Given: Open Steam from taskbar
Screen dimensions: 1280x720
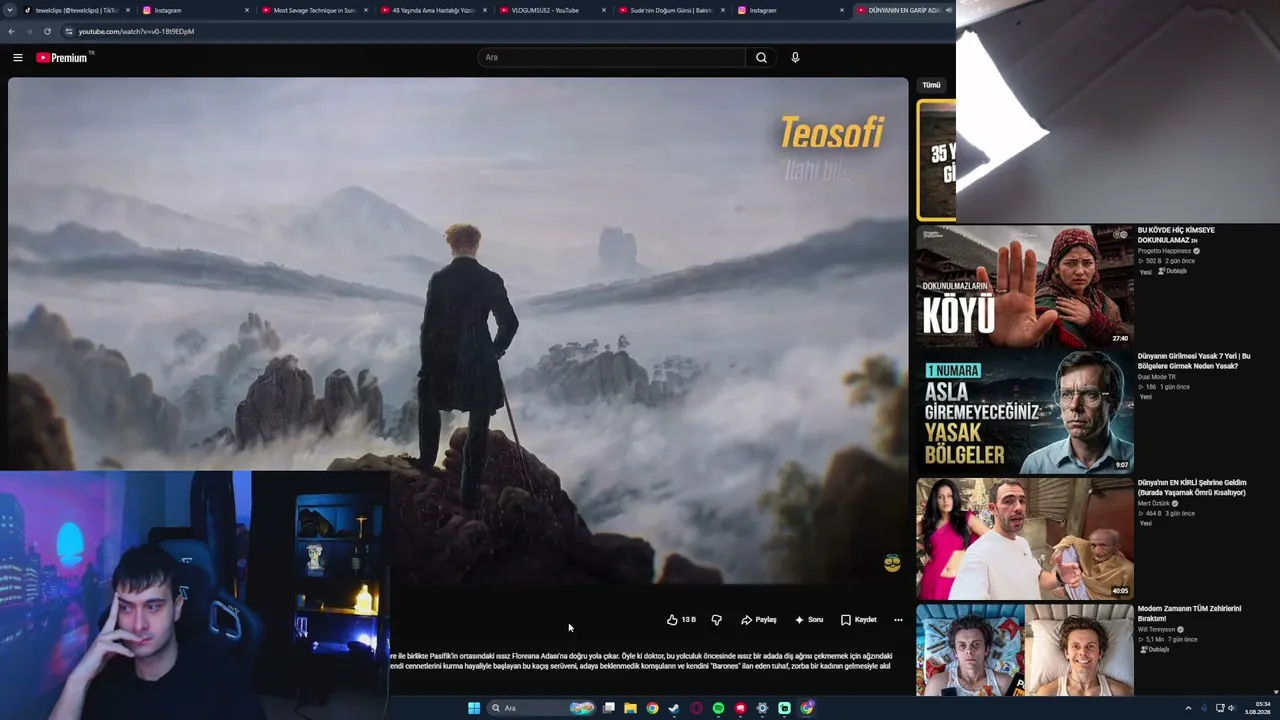Looking at the screenshot, I should coord(674,708).
